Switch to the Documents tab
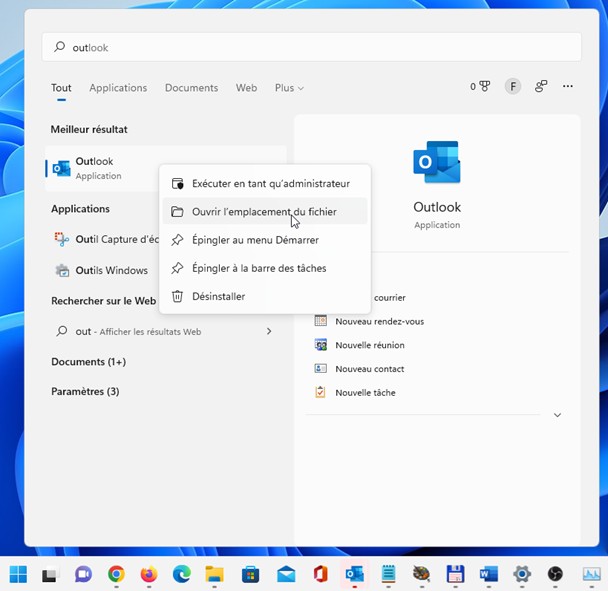This screenshot has height=591, width=608. coord(191,88)
